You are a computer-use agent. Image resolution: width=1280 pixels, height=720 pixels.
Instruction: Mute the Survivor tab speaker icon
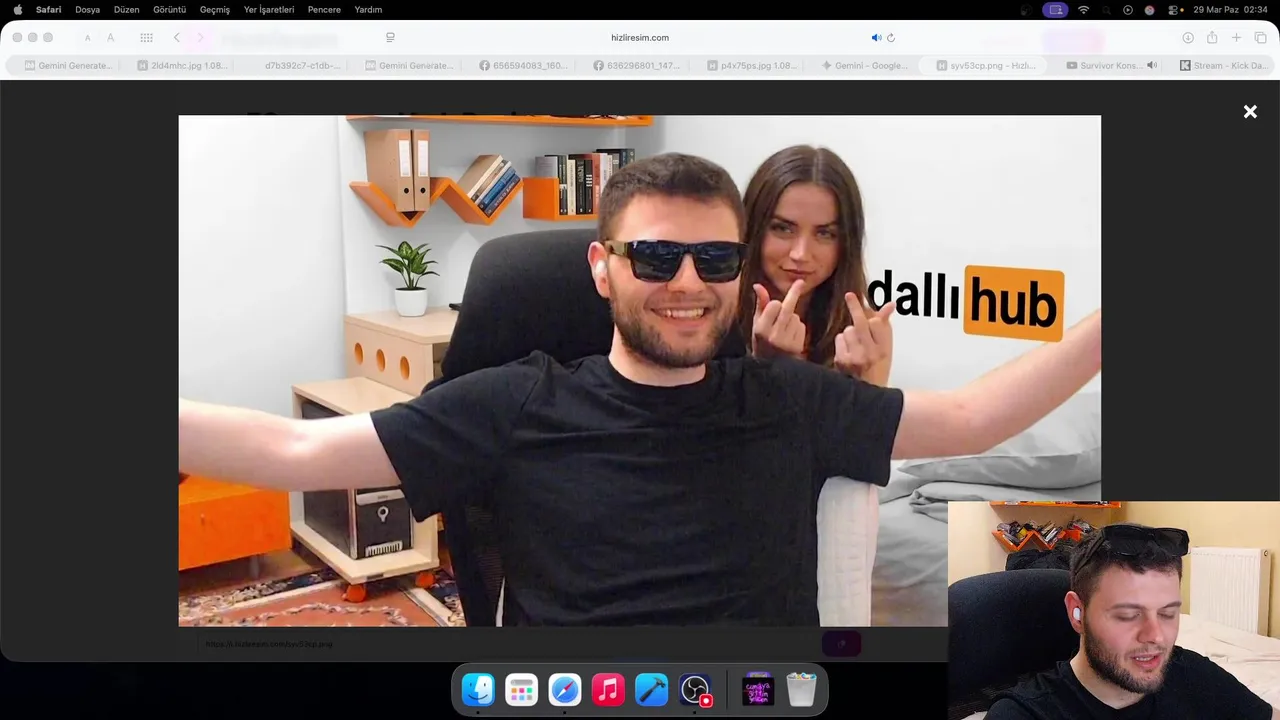[x=1152, y=65]
